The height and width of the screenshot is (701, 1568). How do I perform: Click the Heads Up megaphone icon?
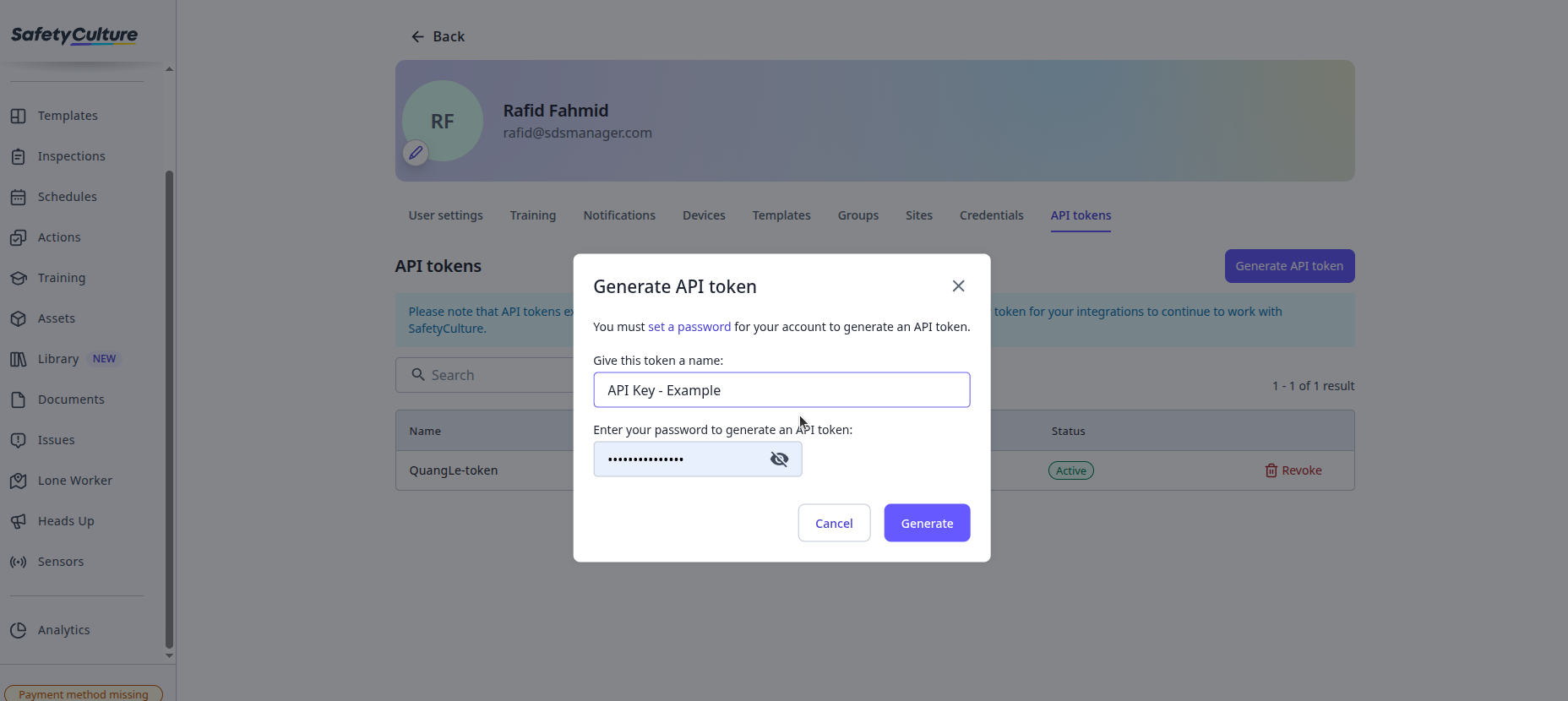point(18,521)
